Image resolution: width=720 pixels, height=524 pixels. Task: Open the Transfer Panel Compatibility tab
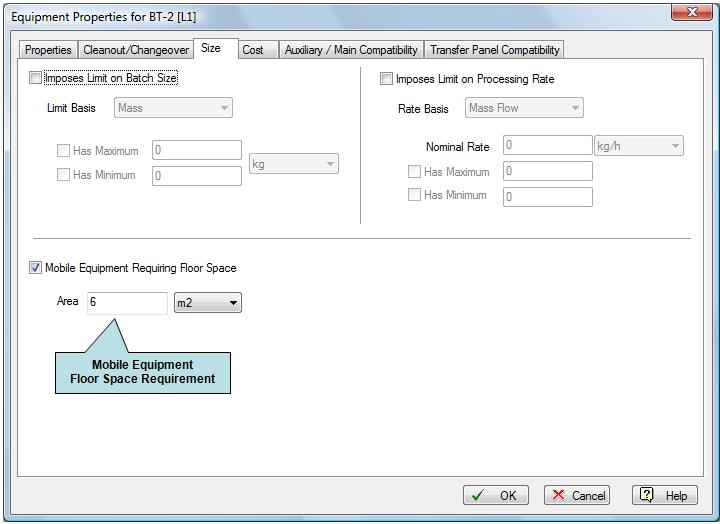494,50
